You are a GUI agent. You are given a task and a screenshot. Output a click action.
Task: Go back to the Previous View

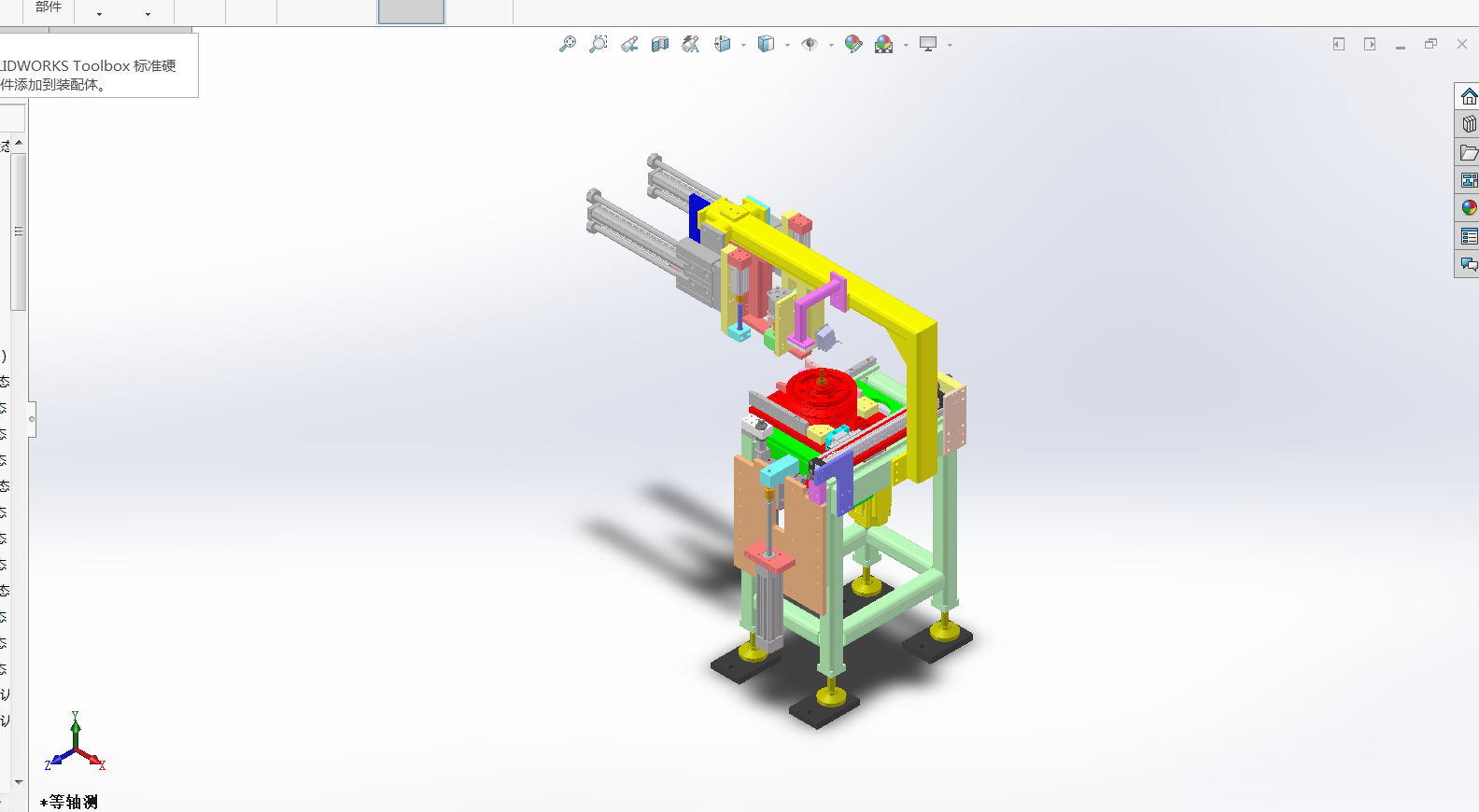[x=629, y=44]
